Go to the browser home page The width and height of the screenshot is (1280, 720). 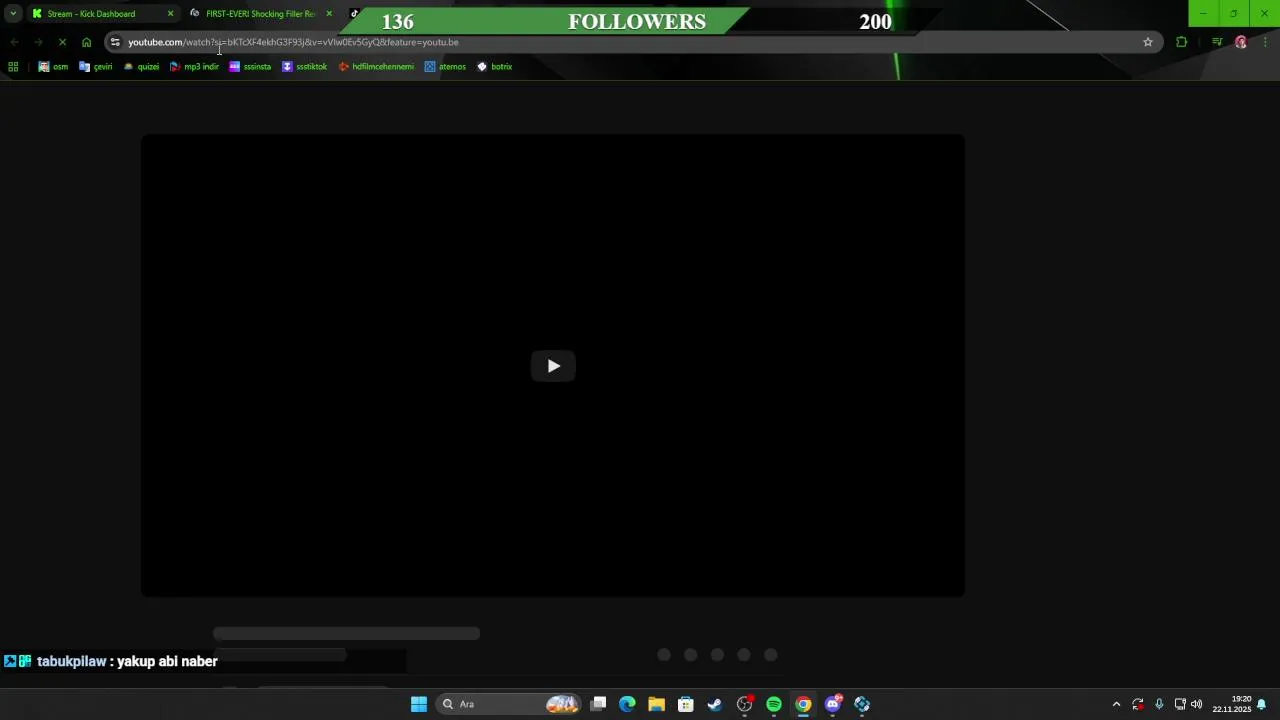coord(87,42)
